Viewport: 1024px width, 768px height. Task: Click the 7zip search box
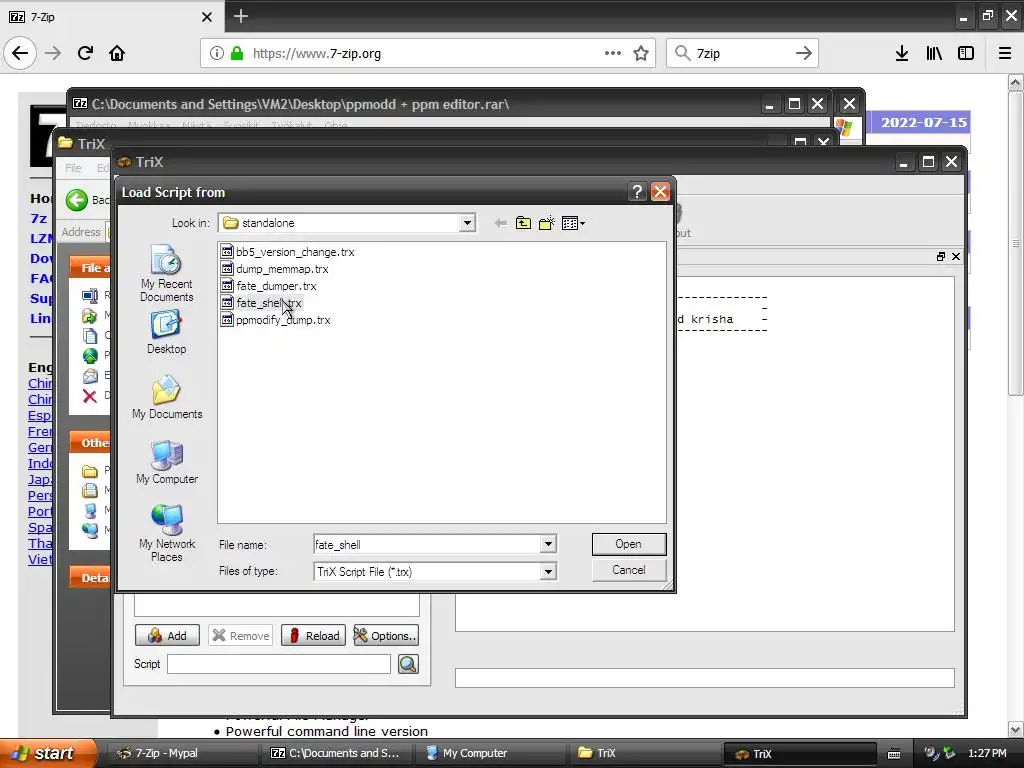tap(742, 54)
